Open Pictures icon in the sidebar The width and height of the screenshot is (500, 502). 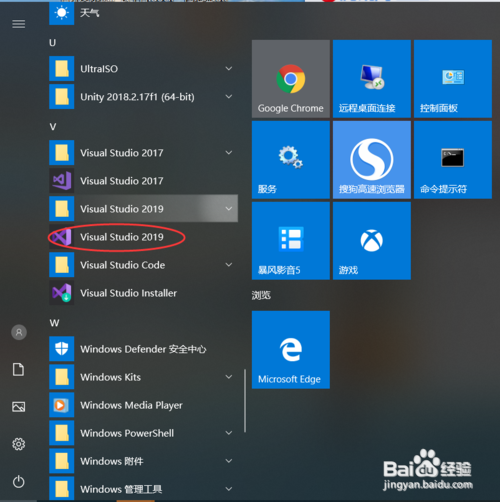19,407
